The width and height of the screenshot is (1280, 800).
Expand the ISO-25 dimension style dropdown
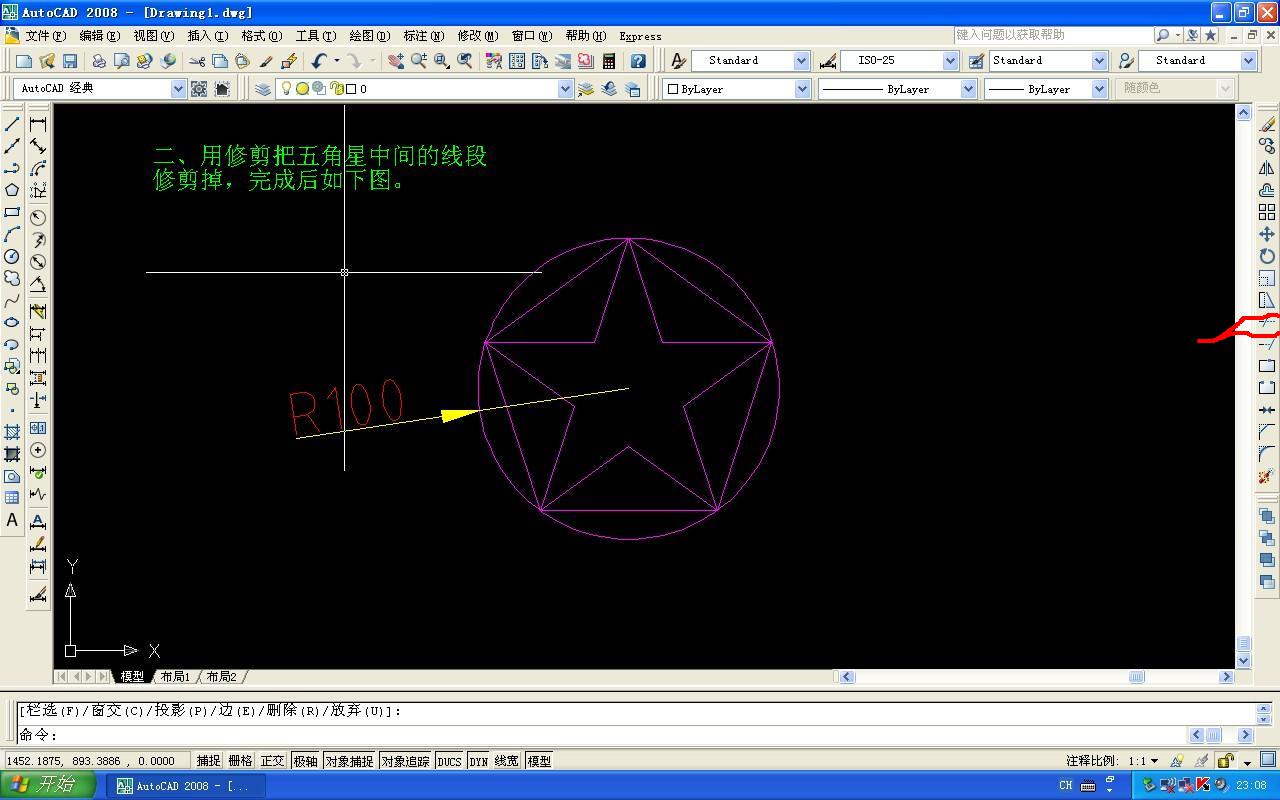click(x=950, y=61)
